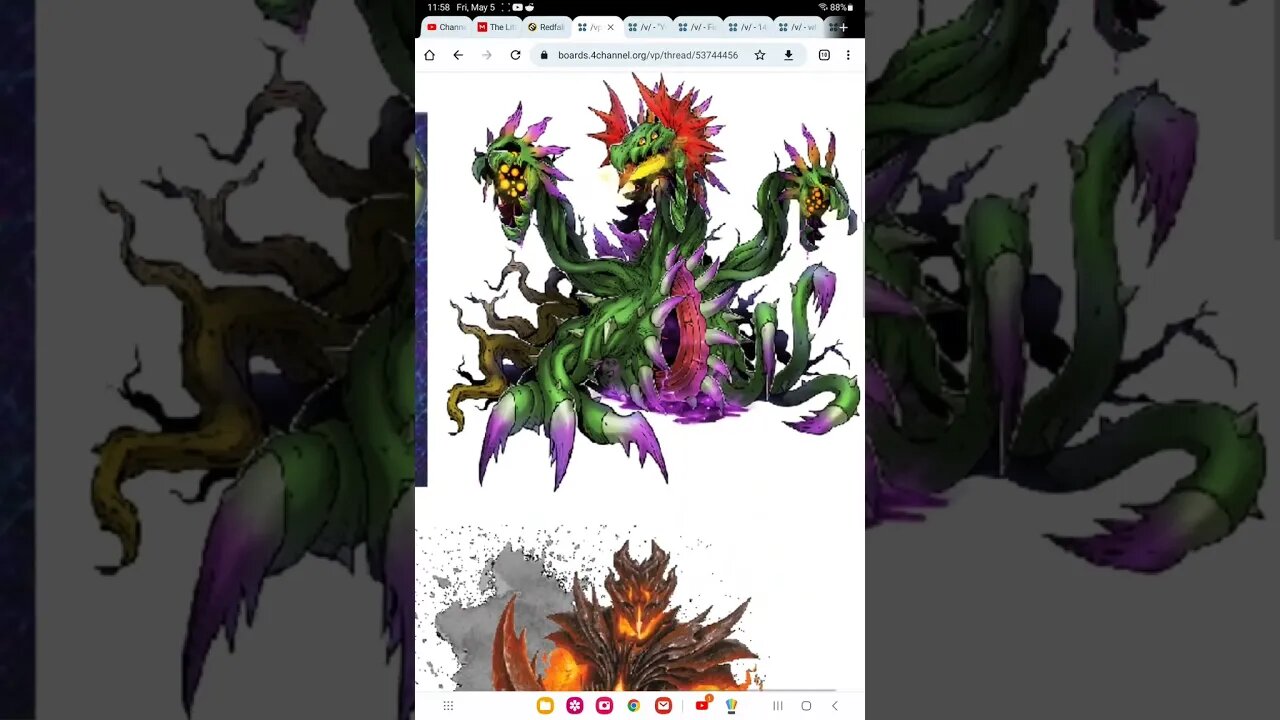The height and width of the screenshot is (720, 1280).
Task: Tap the Android back button
Action: [835, 706]
